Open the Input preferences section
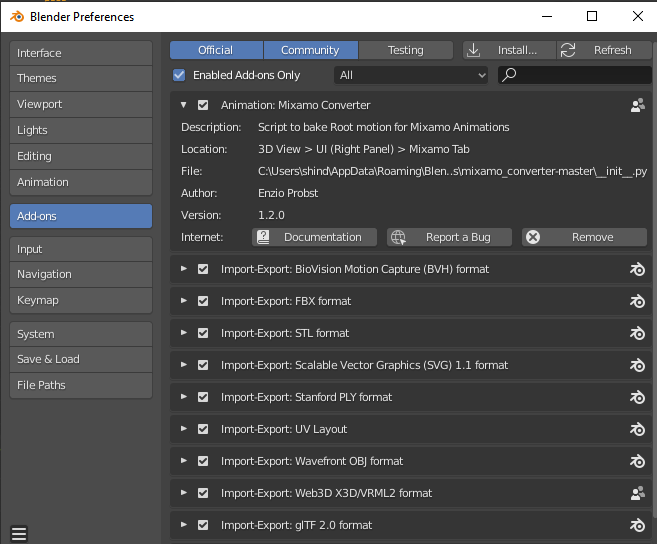 (81, 249)
